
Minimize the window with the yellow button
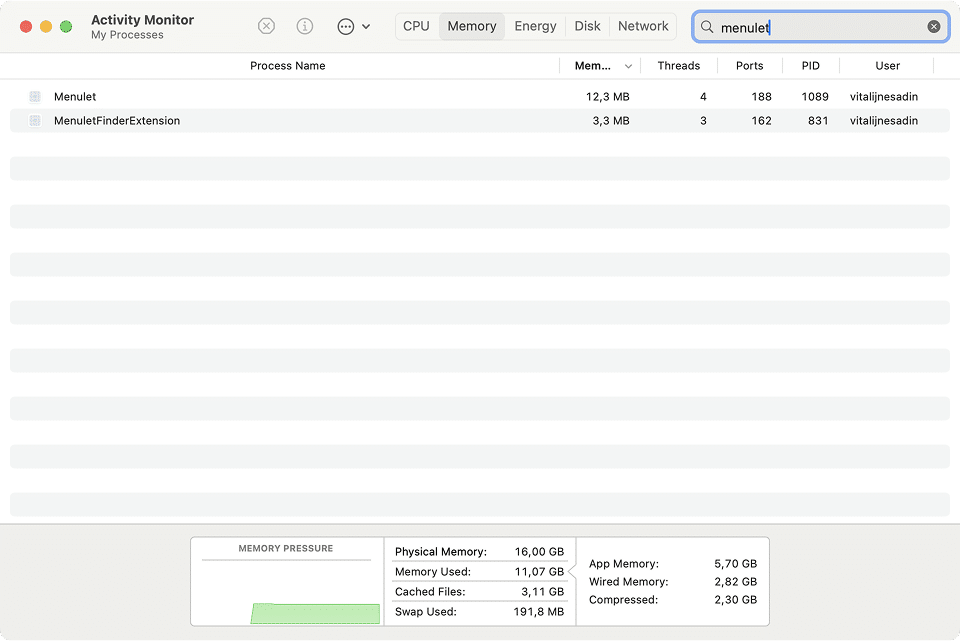click(x=46, y=26)
